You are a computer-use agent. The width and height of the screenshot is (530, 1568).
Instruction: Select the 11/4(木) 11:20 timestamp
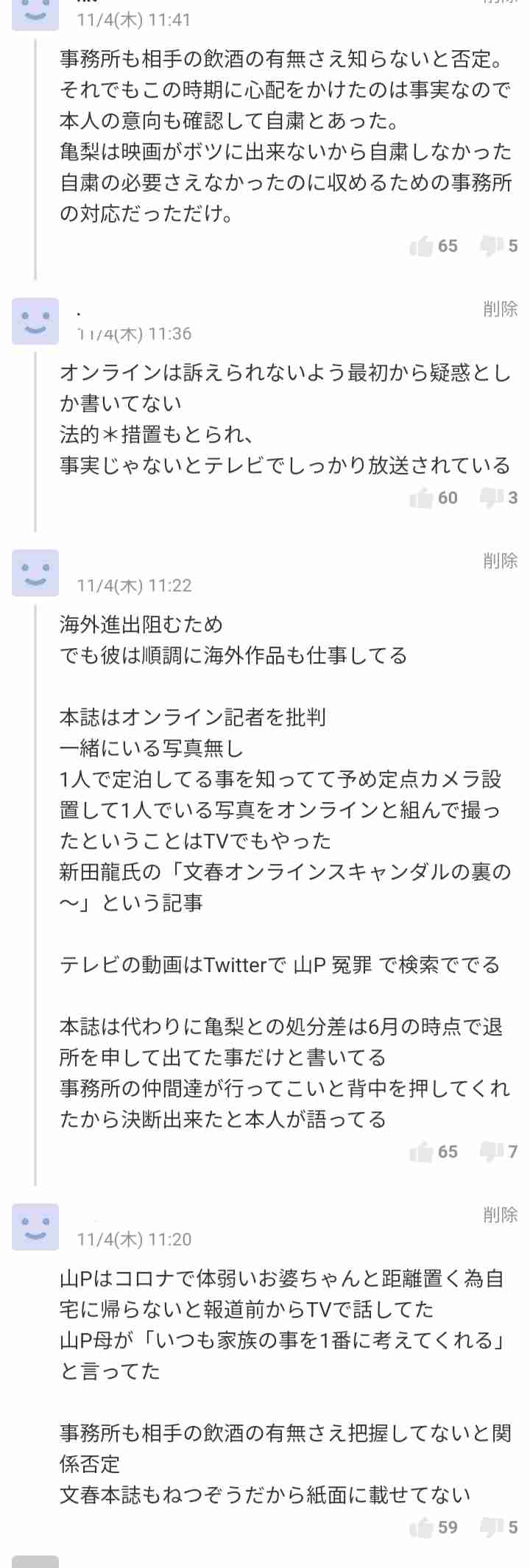134,1240
